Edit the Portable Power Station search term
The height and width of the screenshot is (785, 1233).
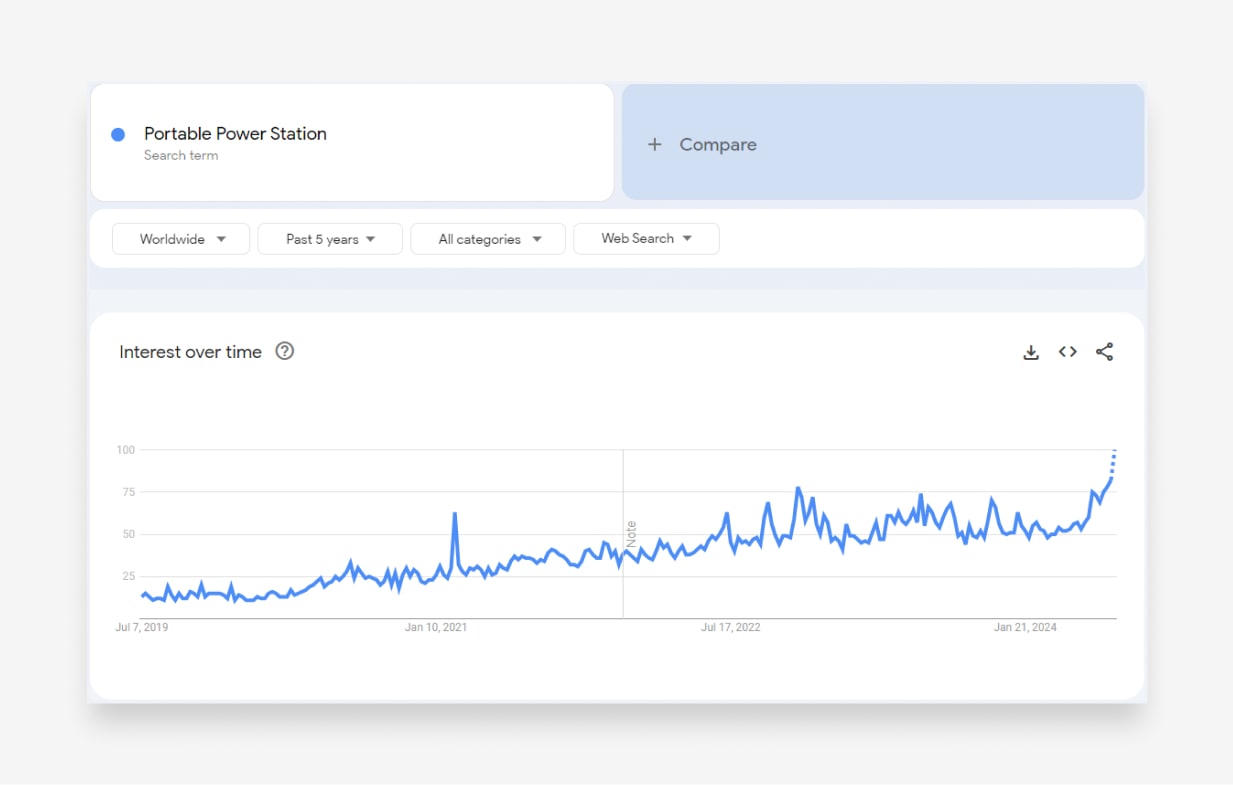(235, 134)
